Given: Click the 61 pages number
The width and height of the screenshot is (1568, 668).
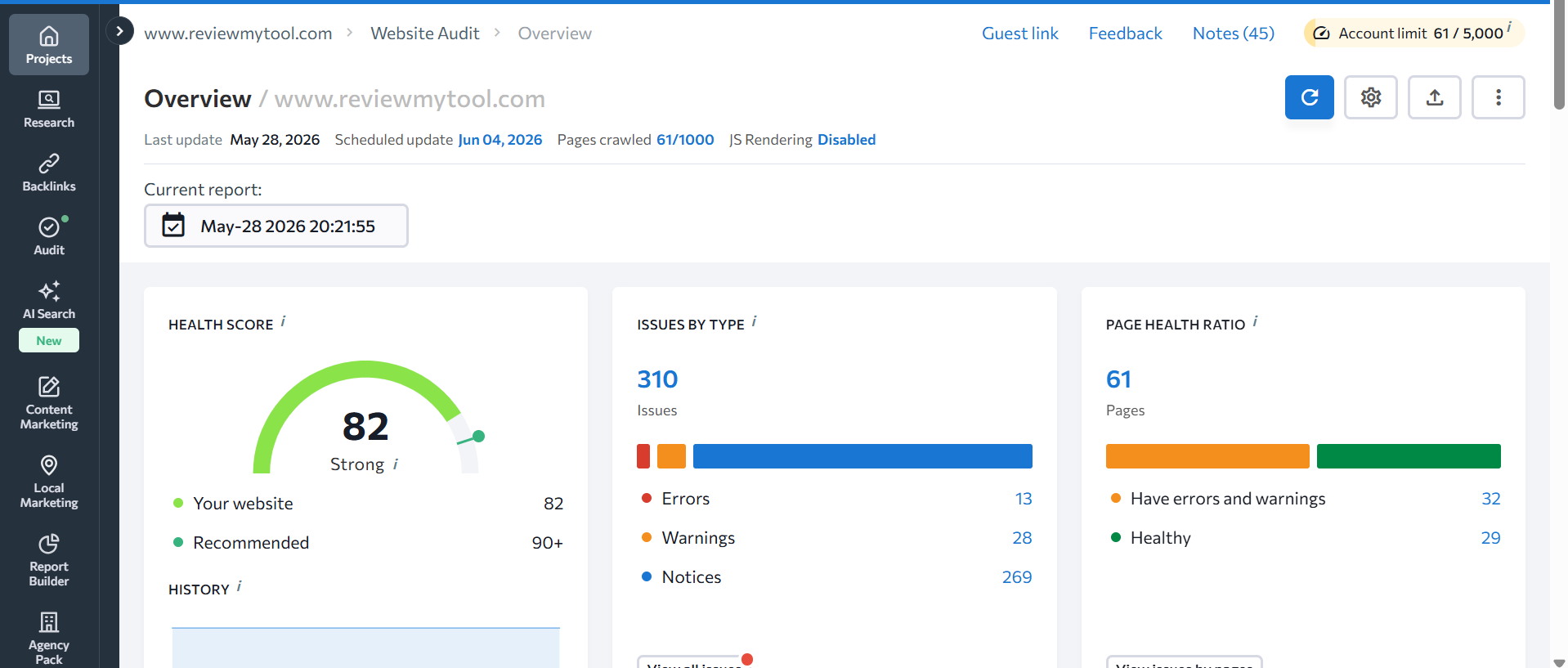Looking at the screenshot, I should pyautogui.click(x=1118, y=379).
